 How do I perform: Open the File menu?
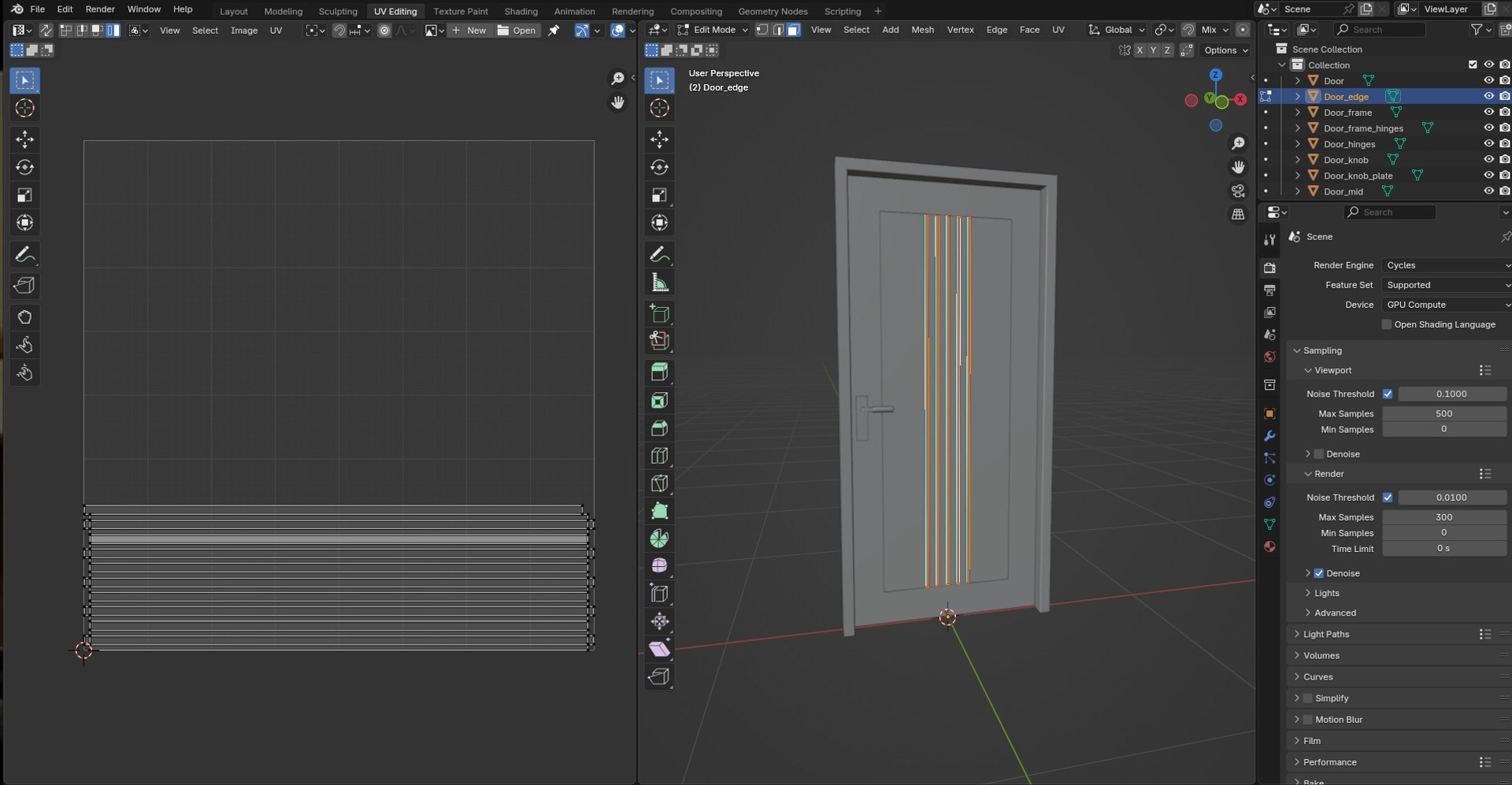point(37,9)
